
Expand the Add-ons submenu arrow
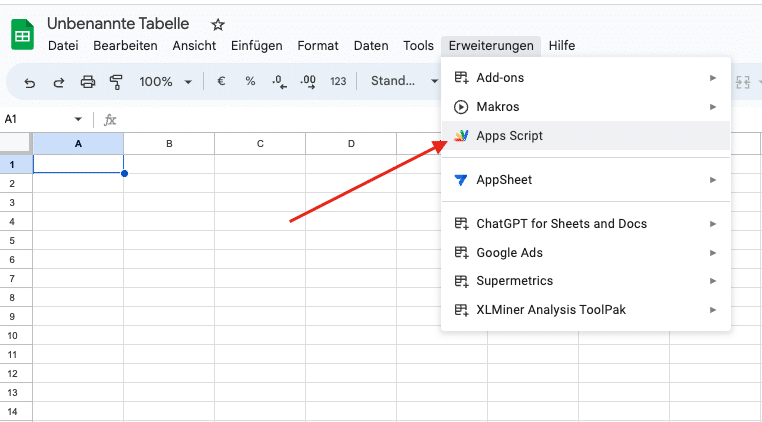[x=713, y=78]
